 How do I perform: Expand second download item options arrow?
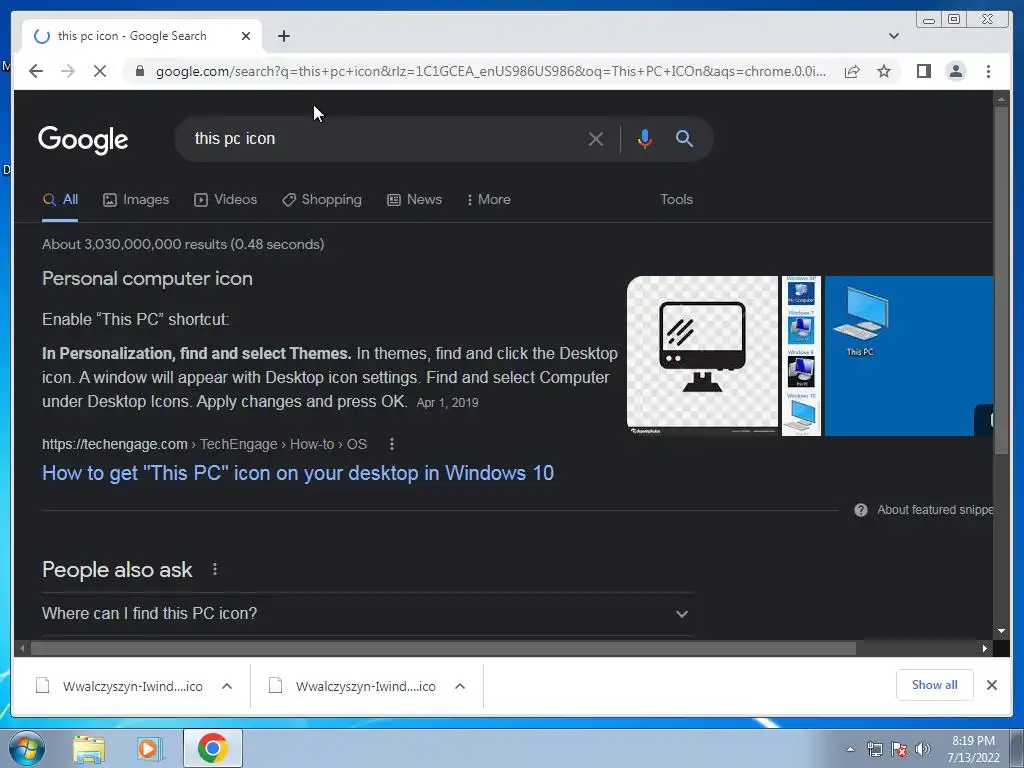(x=460, y=686)
